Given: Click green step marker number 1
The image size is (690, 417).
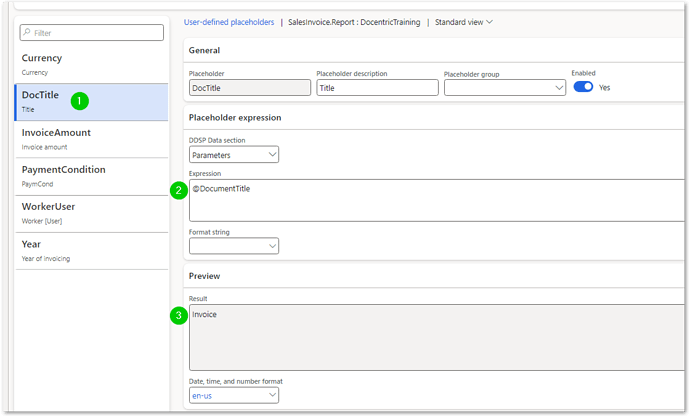Looking at the screenshot, I should (x=80, y=100).
